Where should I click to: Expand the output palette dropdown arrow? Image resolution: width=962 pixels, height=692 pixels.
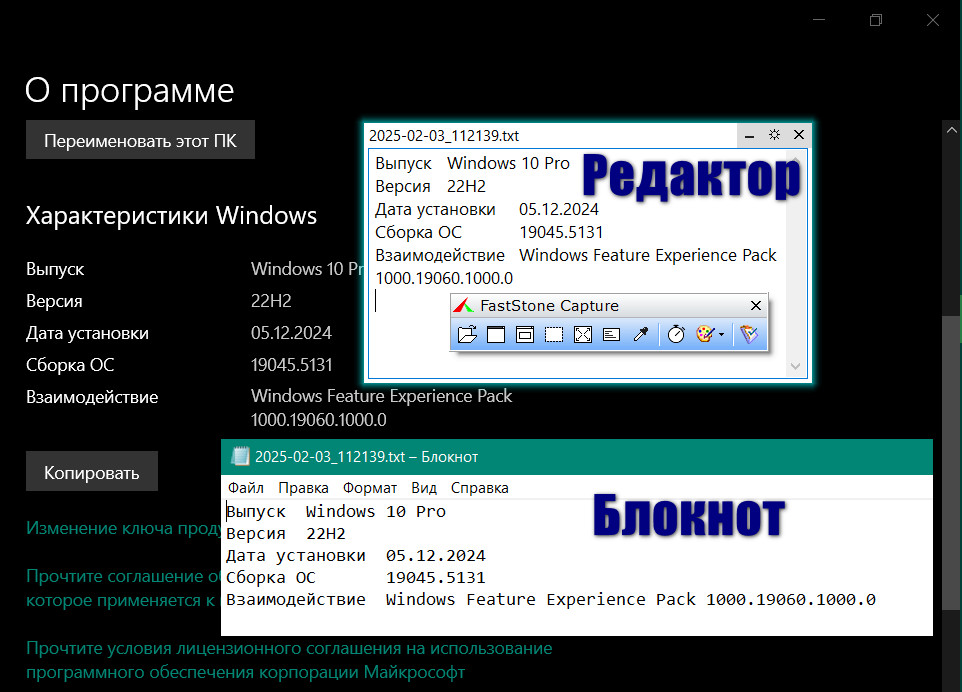click(721, 336)
